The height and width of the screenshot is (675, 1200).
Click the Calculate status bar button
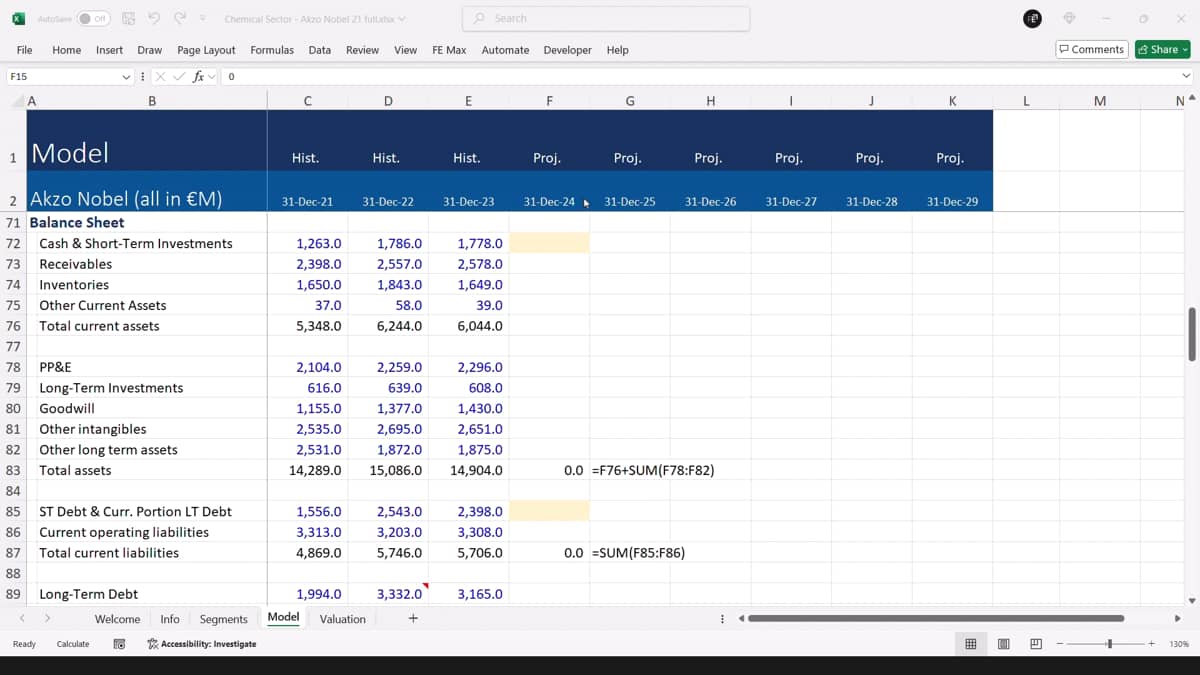click(73, 644)
